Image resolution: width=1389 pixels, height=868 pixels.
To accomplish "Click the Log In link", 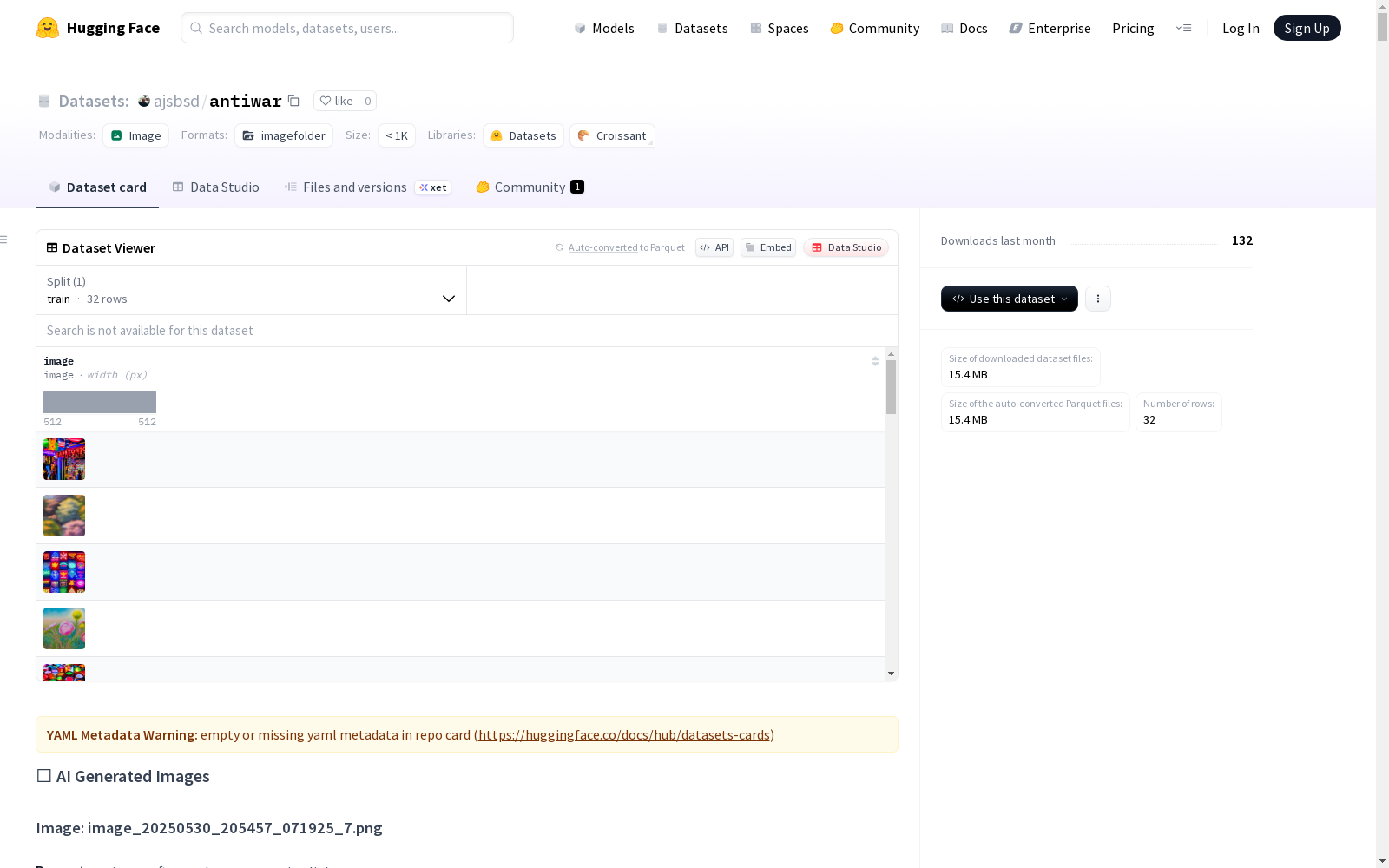I will click(x=1241, y=28).
